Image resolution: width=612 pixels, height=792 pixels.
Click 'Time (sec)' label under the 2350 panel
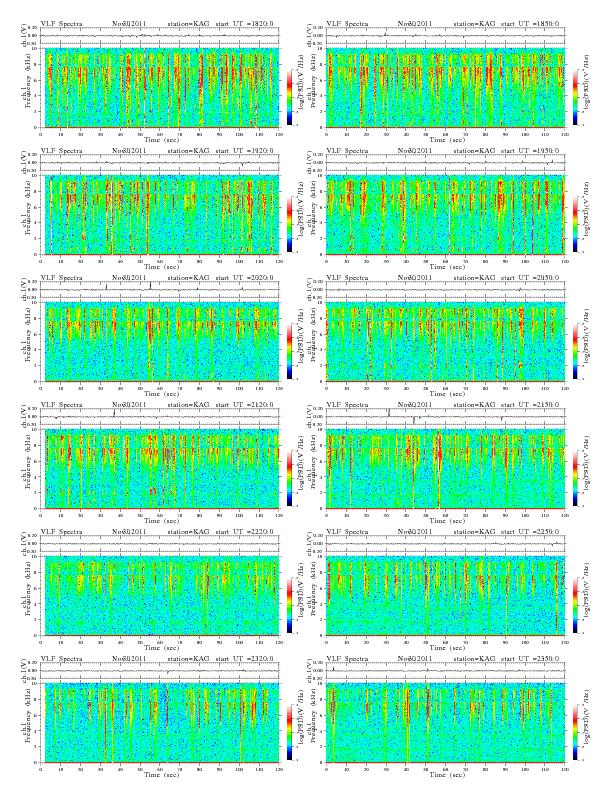click(x=446, y=775)
